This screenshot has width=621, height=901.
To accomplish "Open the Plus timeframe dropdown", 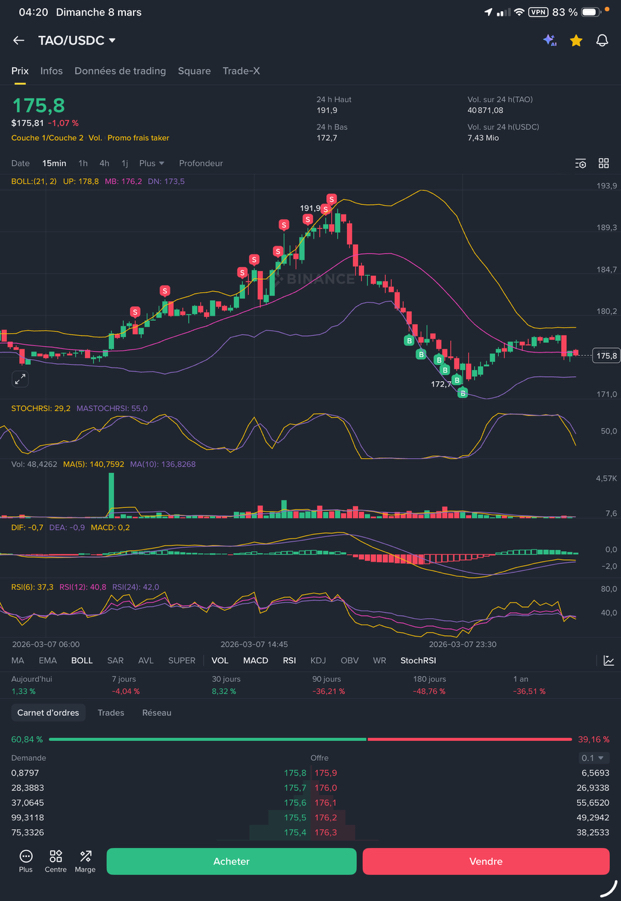I will pos(152,163).
